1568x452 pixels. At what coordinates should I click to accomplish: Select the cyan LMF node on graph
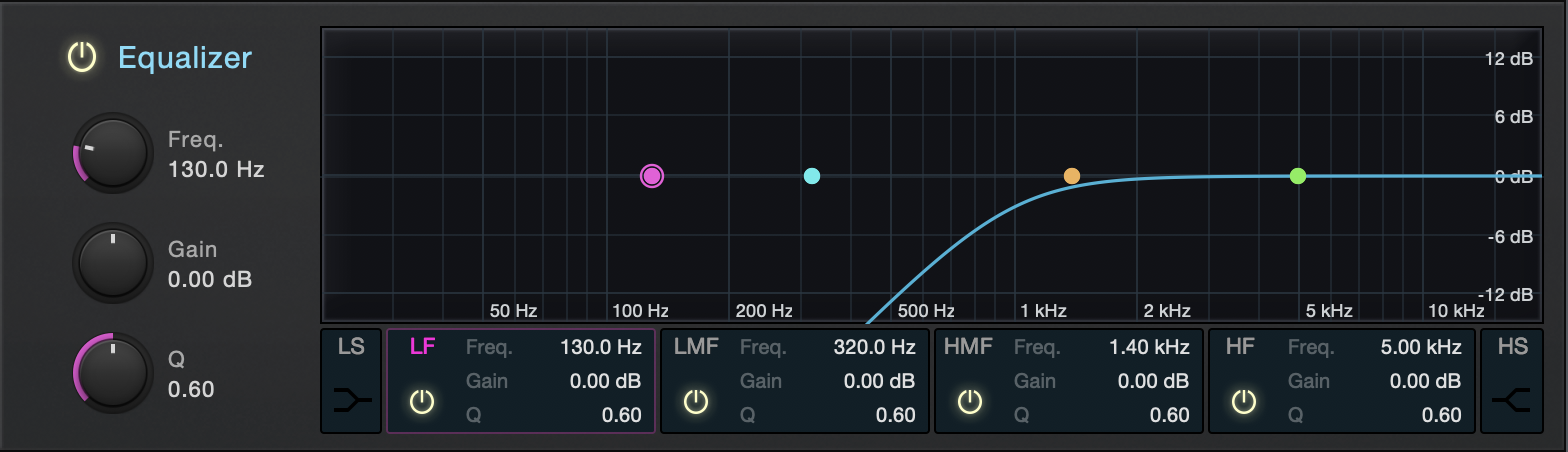click(812, 177)
